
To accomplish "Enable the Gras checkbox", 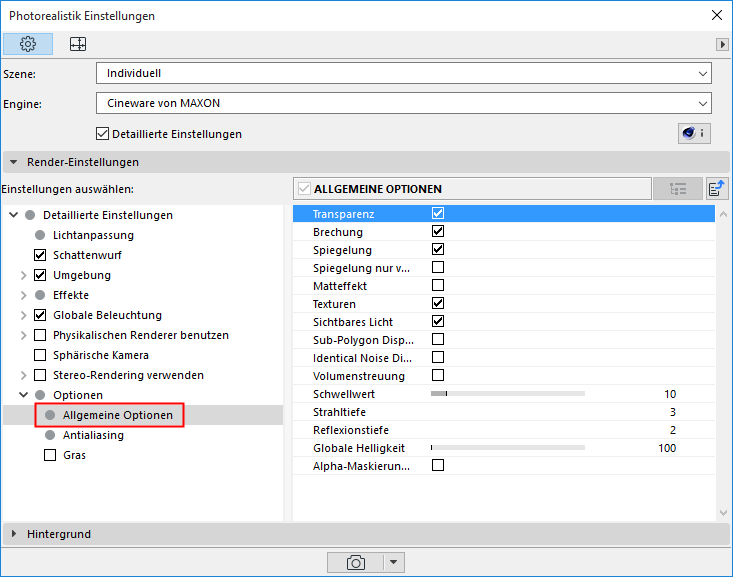I will click(50, 455).
